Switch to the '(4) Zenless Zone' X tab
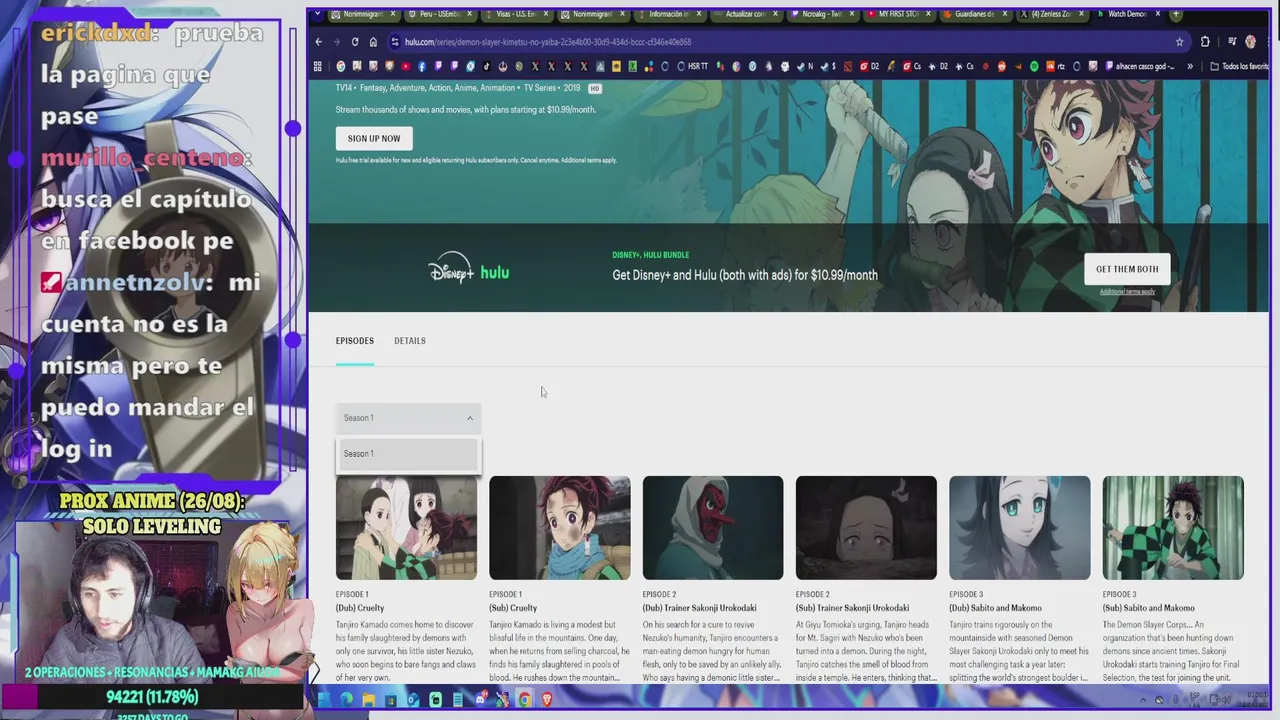The width and height of the screenshot is (1280, 720). (x=1052, y=14)
